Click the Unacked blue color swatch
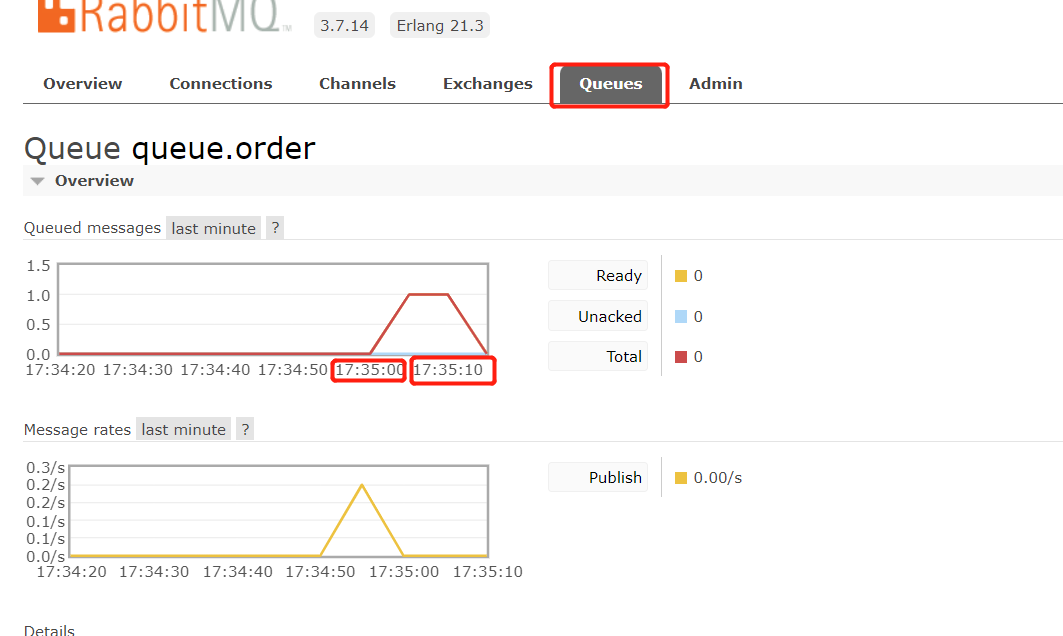This screenshot has width=1063, height=636. coord(681,317)
